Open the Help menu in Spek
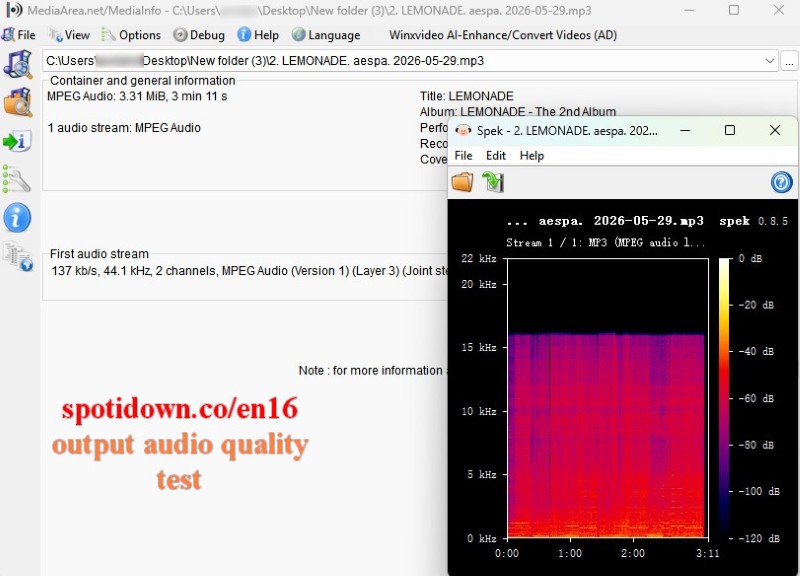This screenshot has height=576, width=800. [x=532, y=156]
